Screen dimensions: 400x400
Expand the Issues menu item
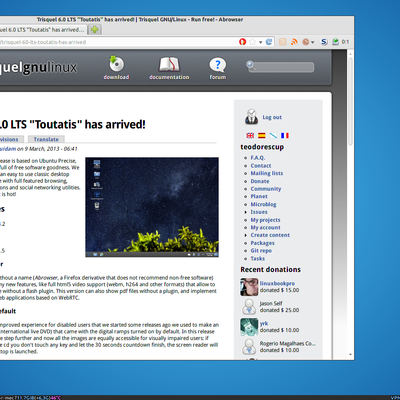click(259, 212)
